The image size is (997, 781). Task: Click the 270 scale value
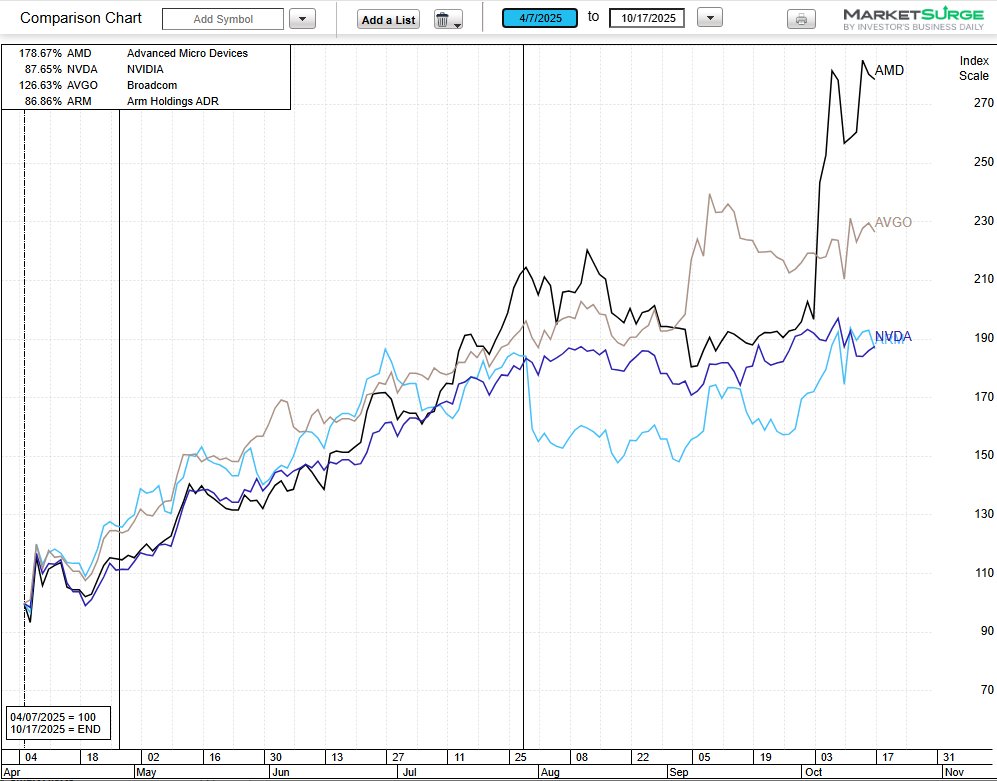tap(984, 102)
